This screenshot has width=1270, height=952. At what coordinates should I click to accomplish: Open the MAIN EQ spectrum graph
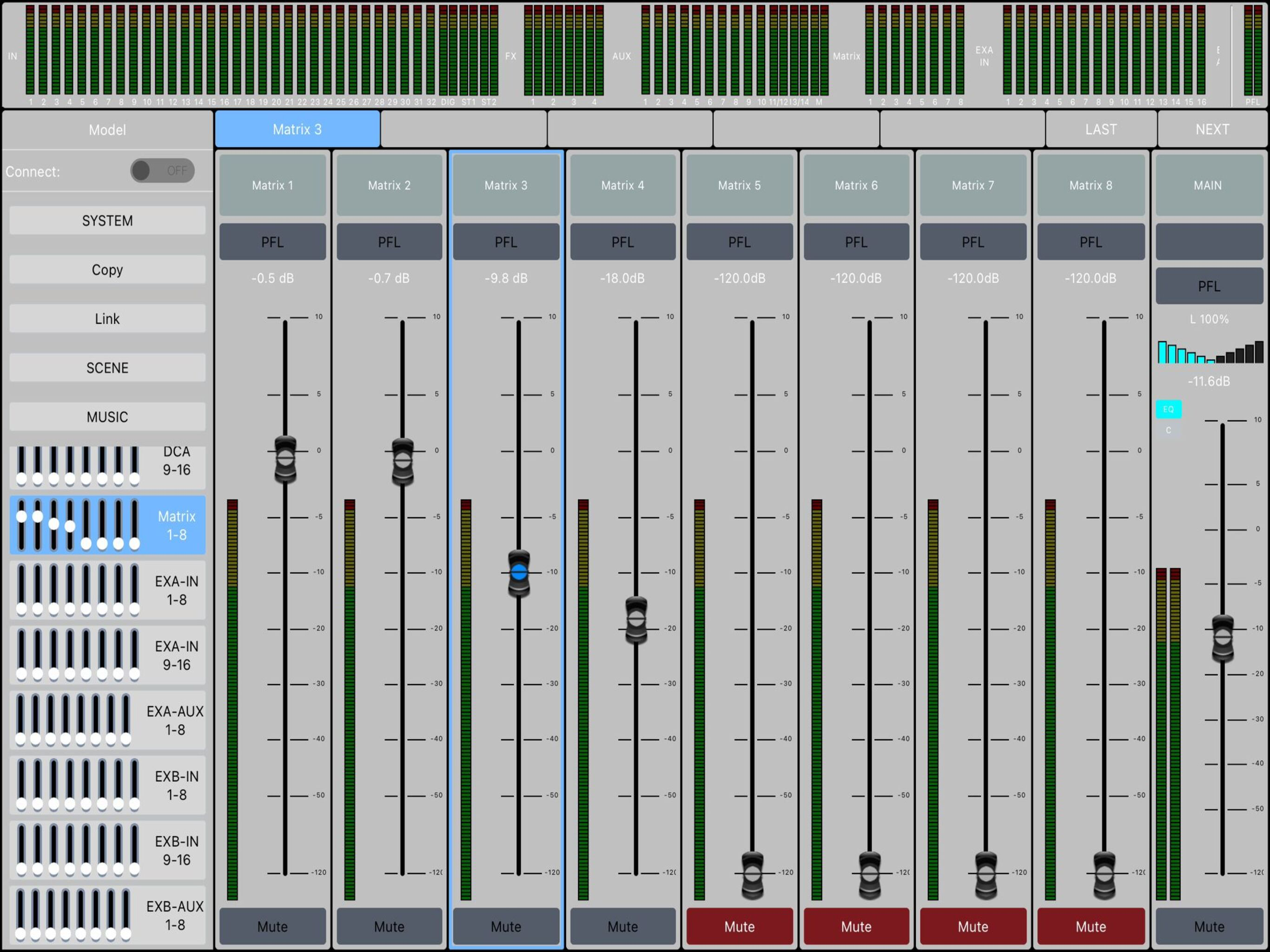pos(1210,352)
